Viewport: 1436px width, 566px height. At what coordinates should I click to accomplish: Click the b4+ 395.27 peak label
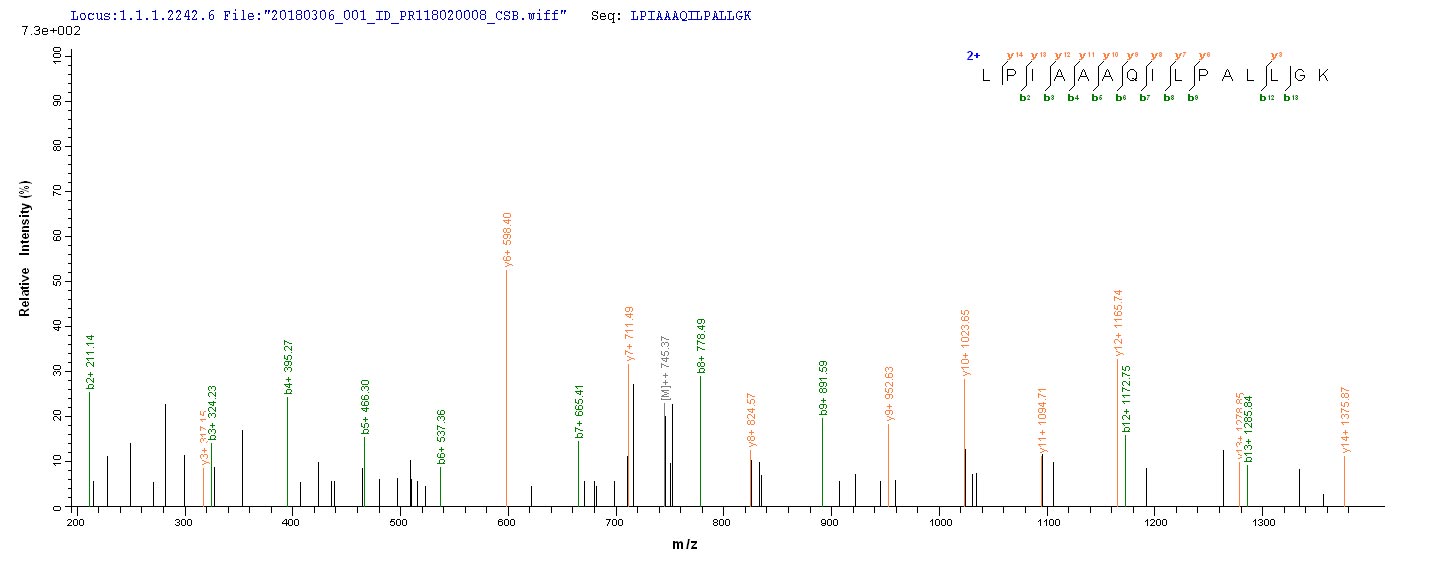point(288,367)
